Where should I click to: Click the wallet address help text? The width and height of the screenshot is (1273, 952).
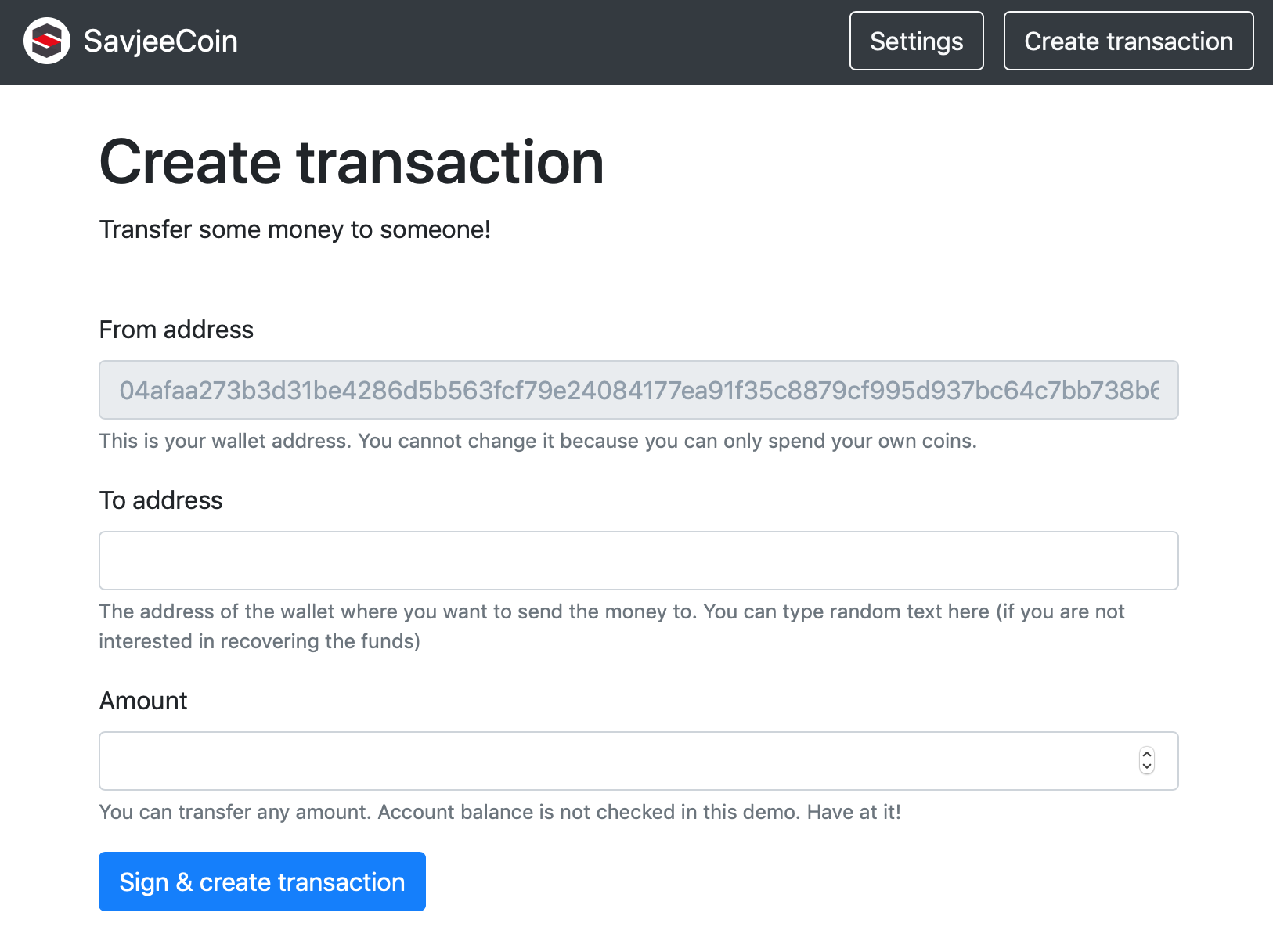point(538,441)
